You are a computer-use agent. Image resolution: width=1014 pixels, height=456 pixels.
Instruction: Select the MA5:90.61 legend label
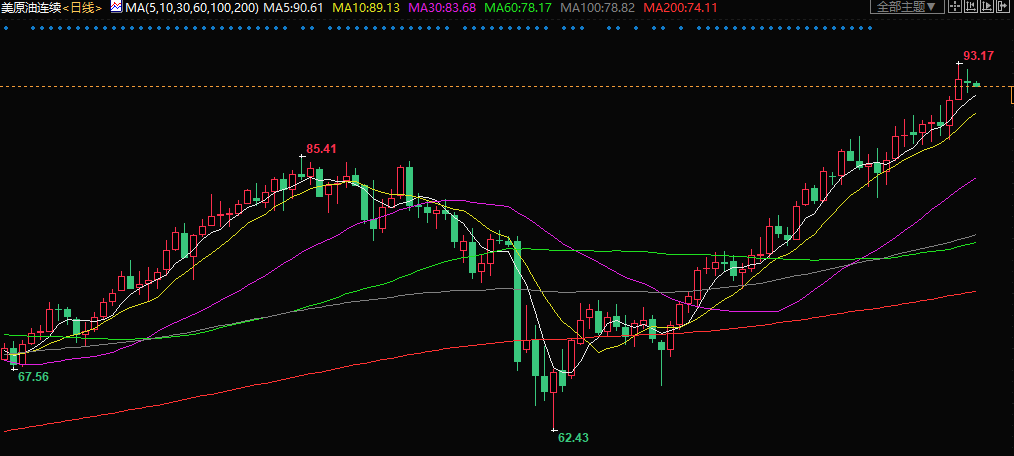[293, 8]
